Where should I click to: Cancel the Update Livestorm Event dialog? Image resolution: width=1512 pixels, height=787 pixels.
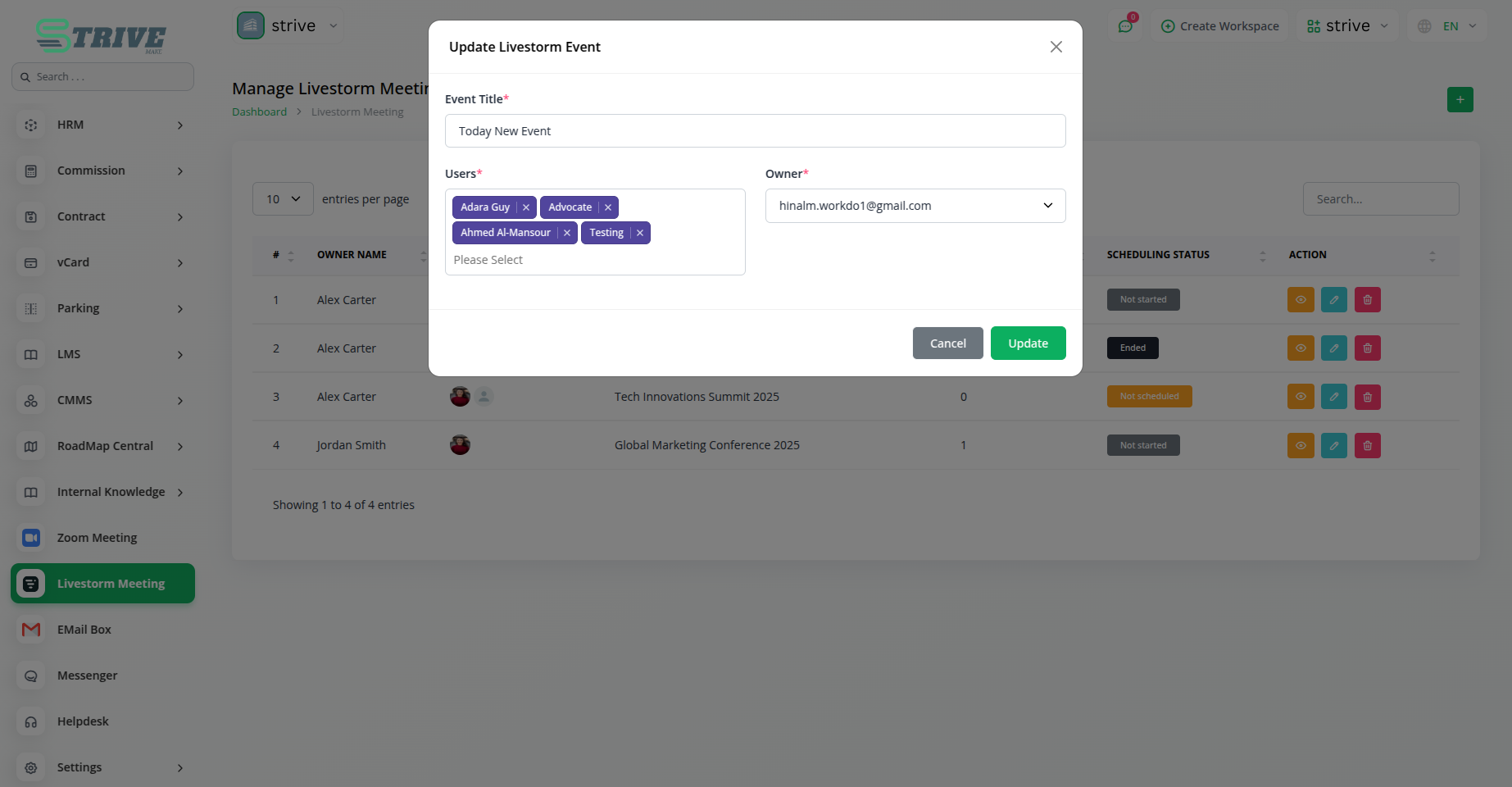pyautogui.click(x=947, y=343)
